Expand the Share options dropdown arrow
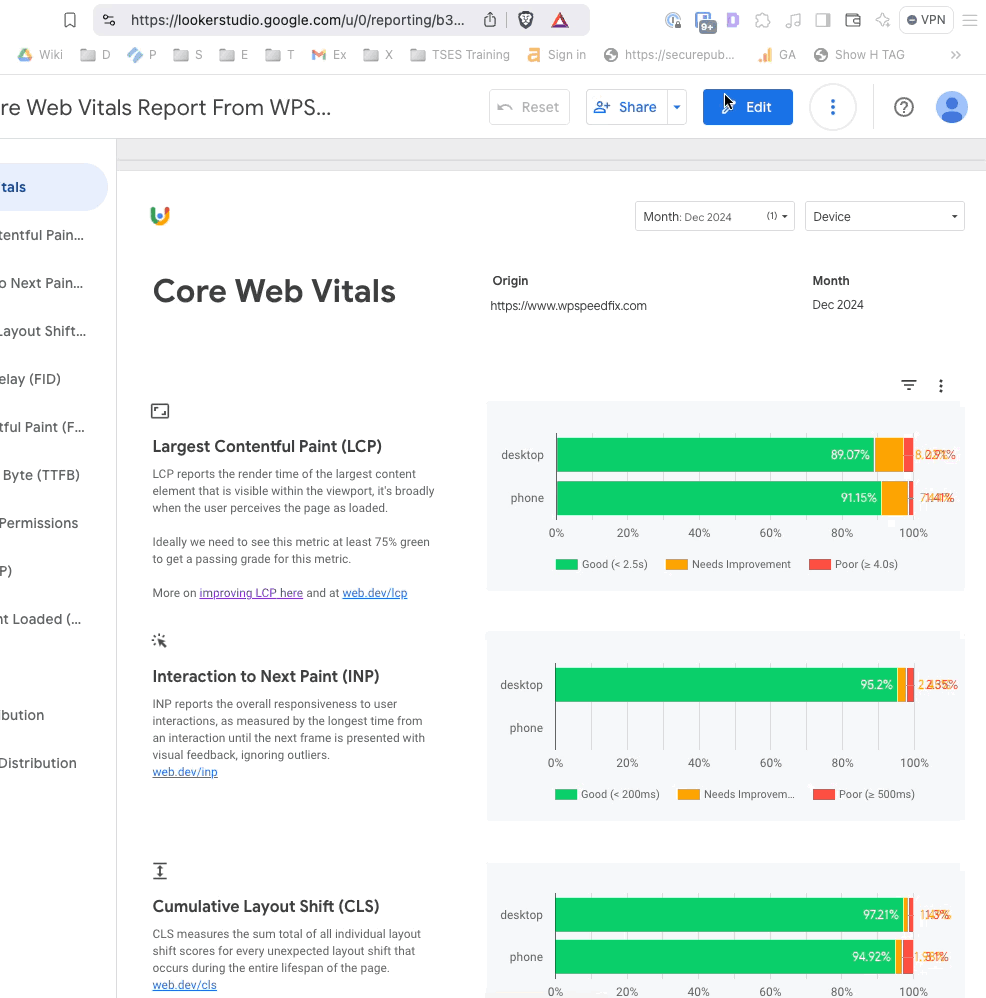This screenshot has height=998, width=986. (x=677, y=107)
